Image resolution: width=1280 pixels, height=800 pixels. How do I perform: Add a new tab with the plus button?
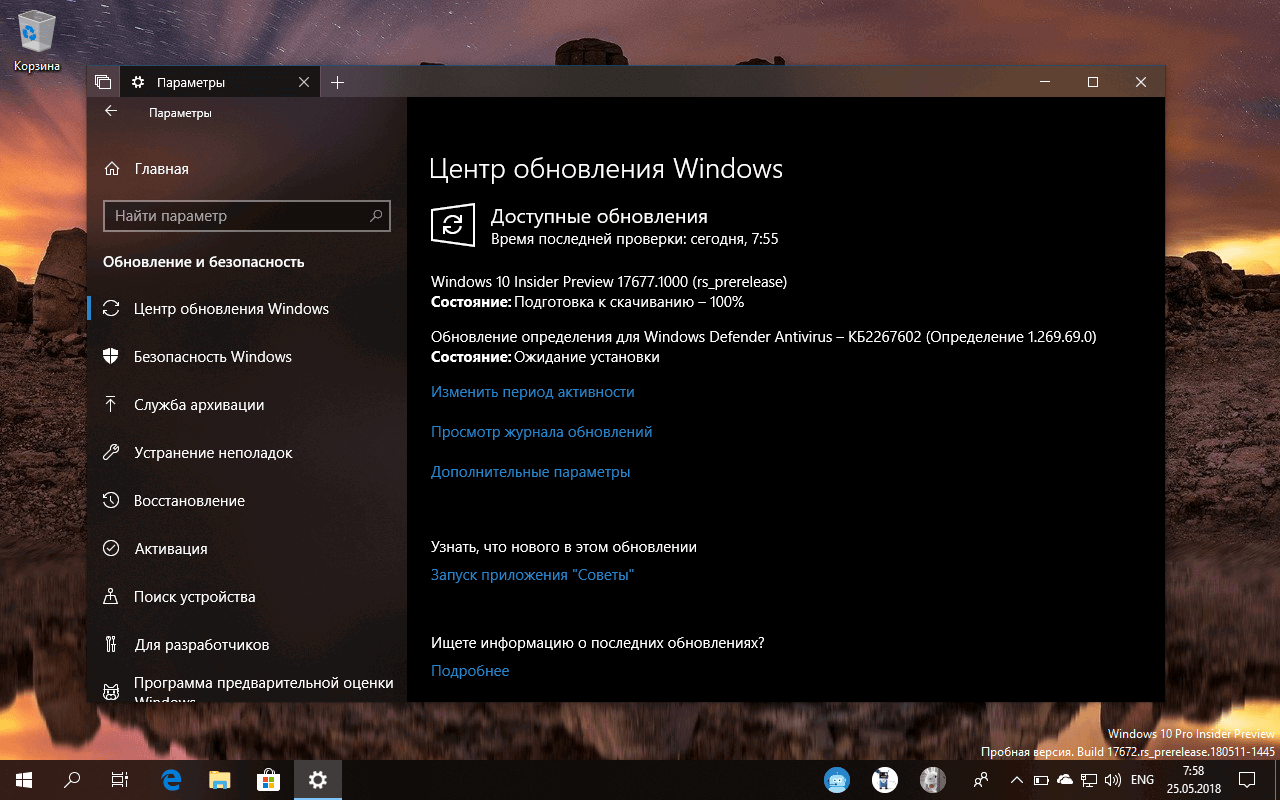click(x=337, y=82)
